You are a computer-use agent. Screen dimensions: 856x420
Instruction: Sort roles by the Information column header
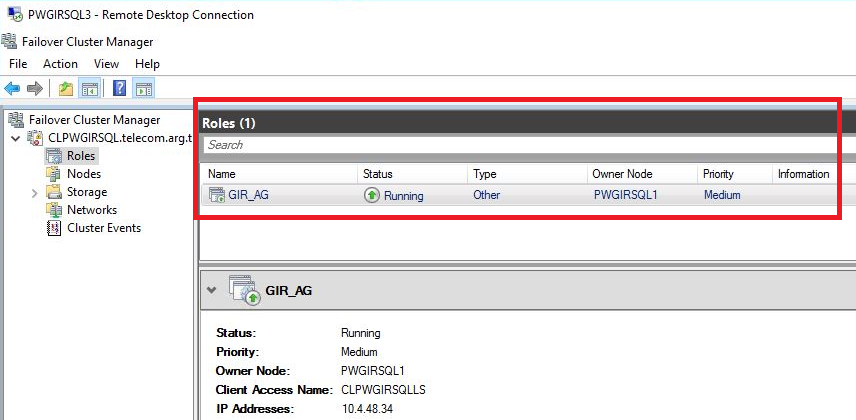(804, 174)
